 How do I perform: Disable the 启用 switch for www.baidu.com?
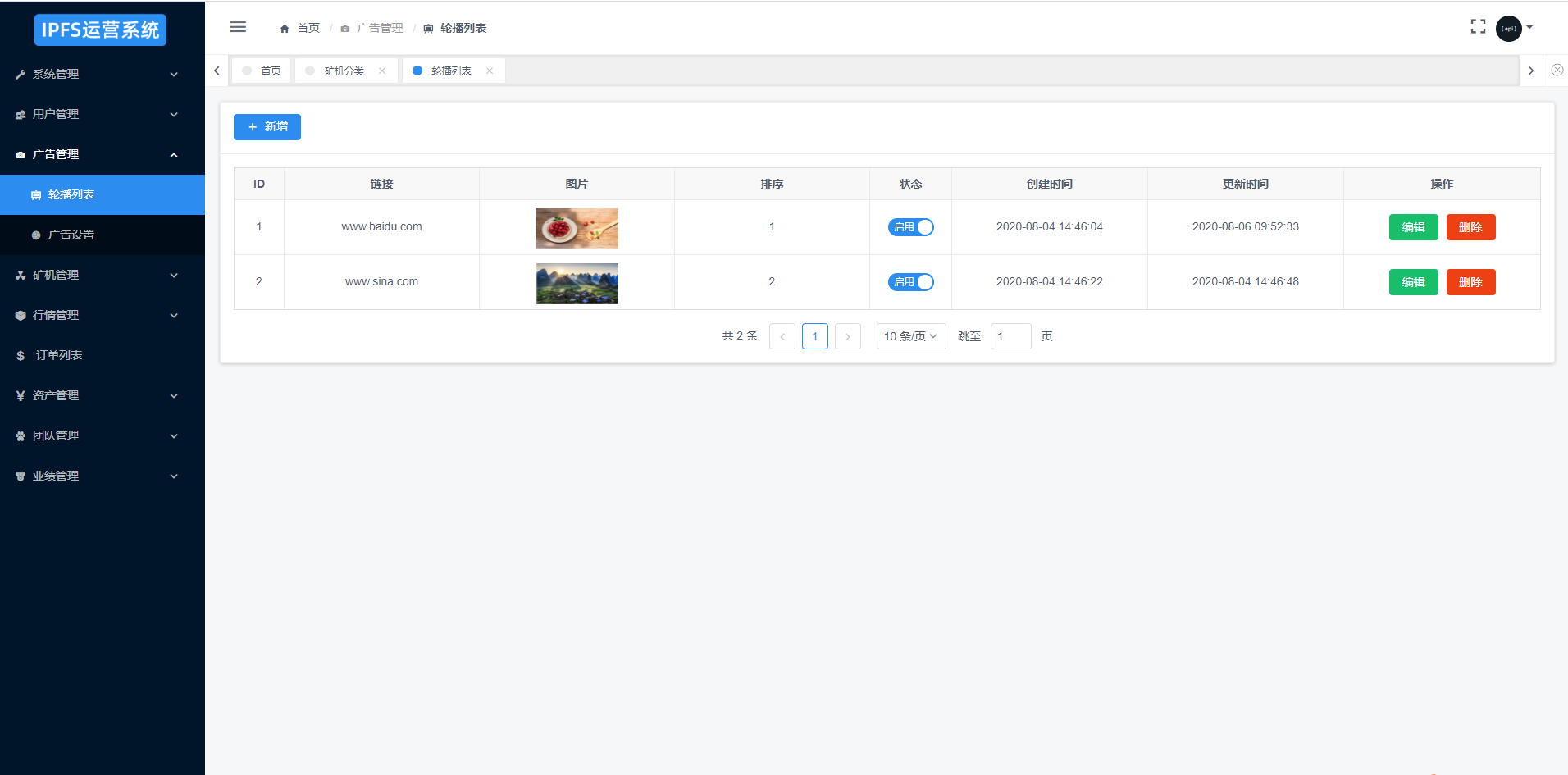(910, 227)
